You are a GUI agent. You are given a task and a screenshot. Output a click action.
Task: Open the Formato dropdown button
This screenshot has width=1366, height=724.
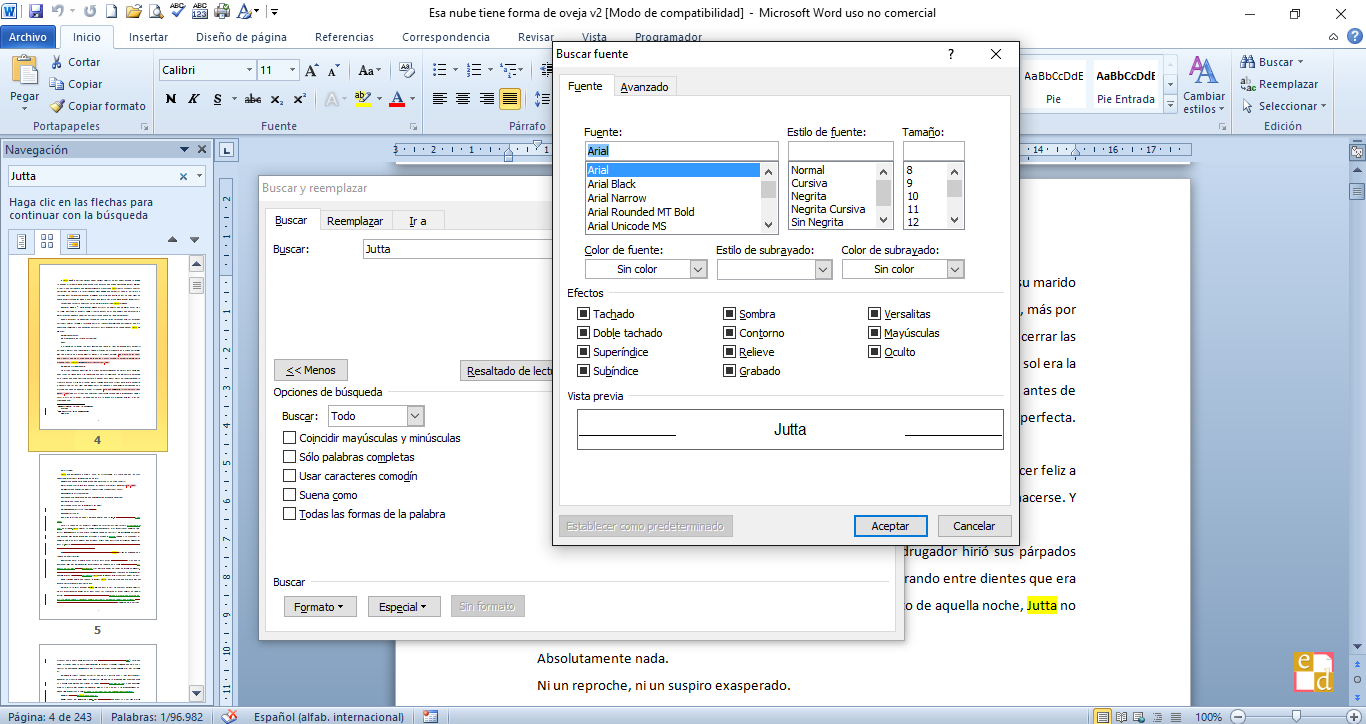click(320, 607)
